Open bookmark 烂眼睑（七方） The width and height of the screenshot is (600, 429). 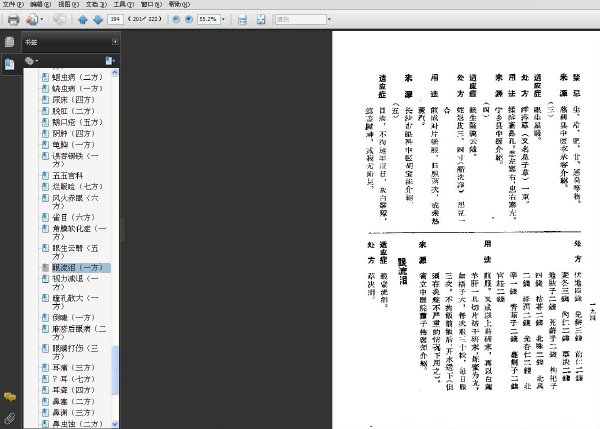78,186
